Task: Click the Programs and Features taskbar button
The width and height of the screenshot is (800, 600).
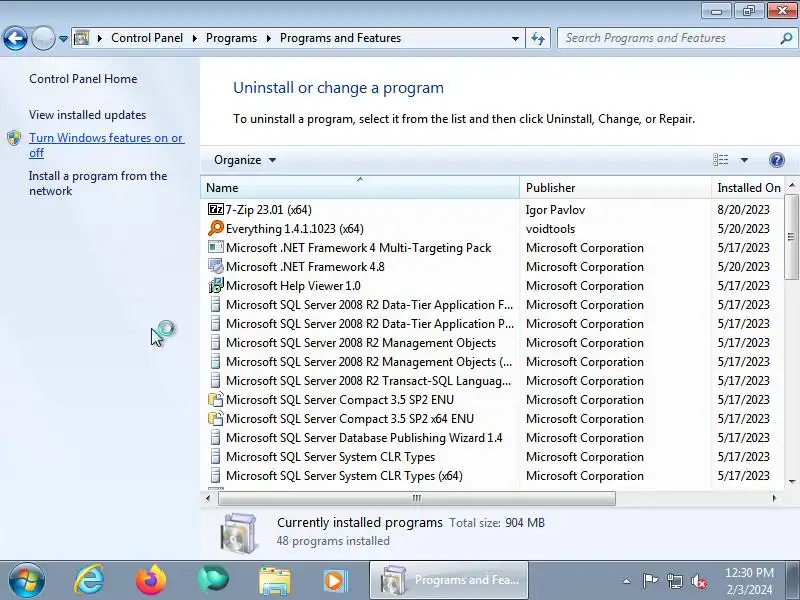Action: click(449, 580)
